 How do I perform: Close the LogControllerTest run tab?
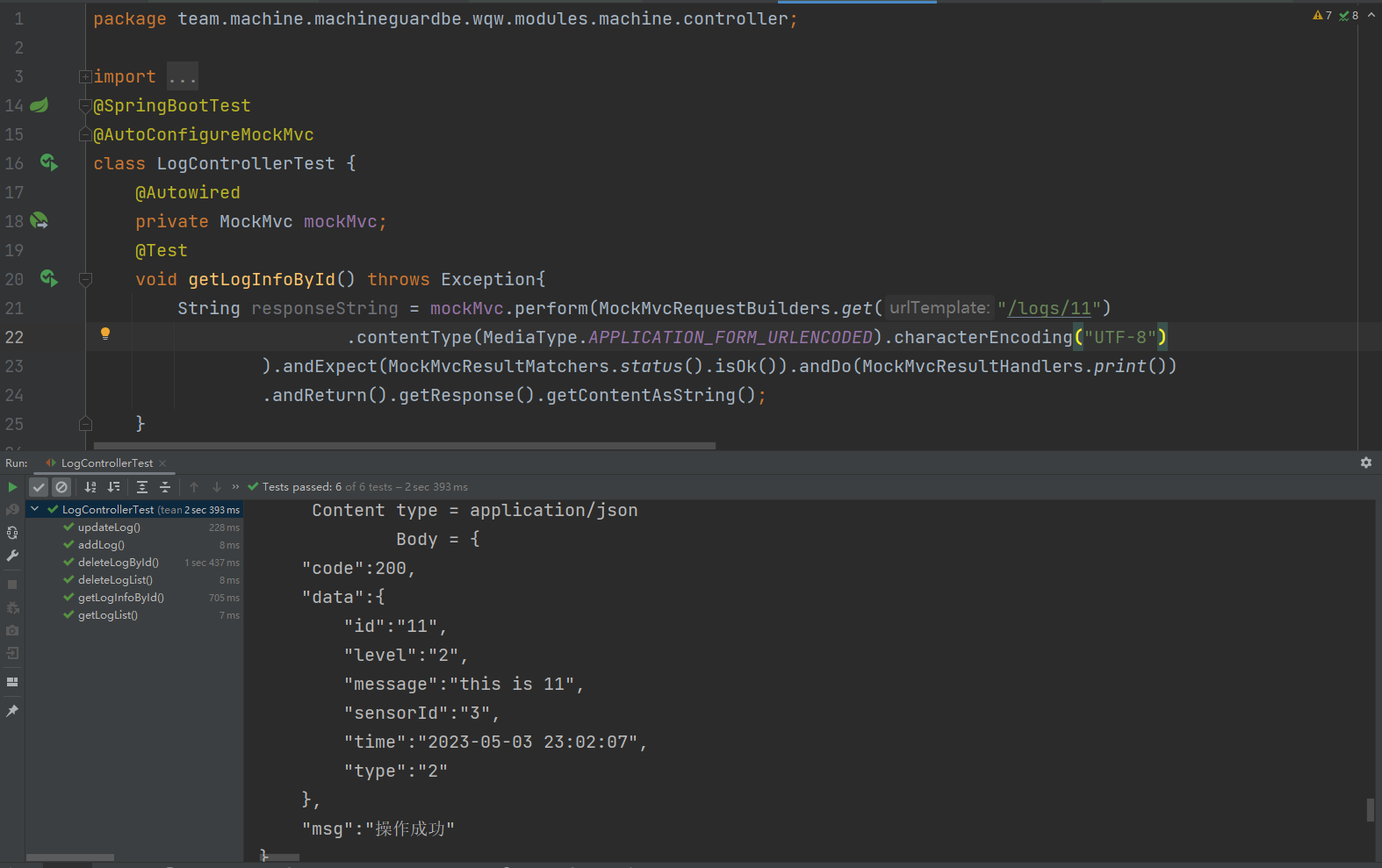click(162, 463)
